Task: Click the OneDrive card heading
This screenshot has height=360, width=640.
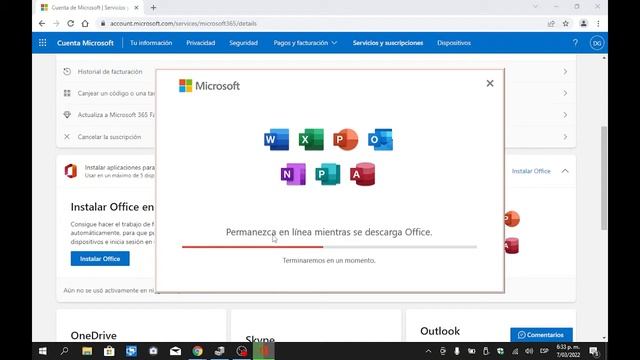Action: point(93,336)
